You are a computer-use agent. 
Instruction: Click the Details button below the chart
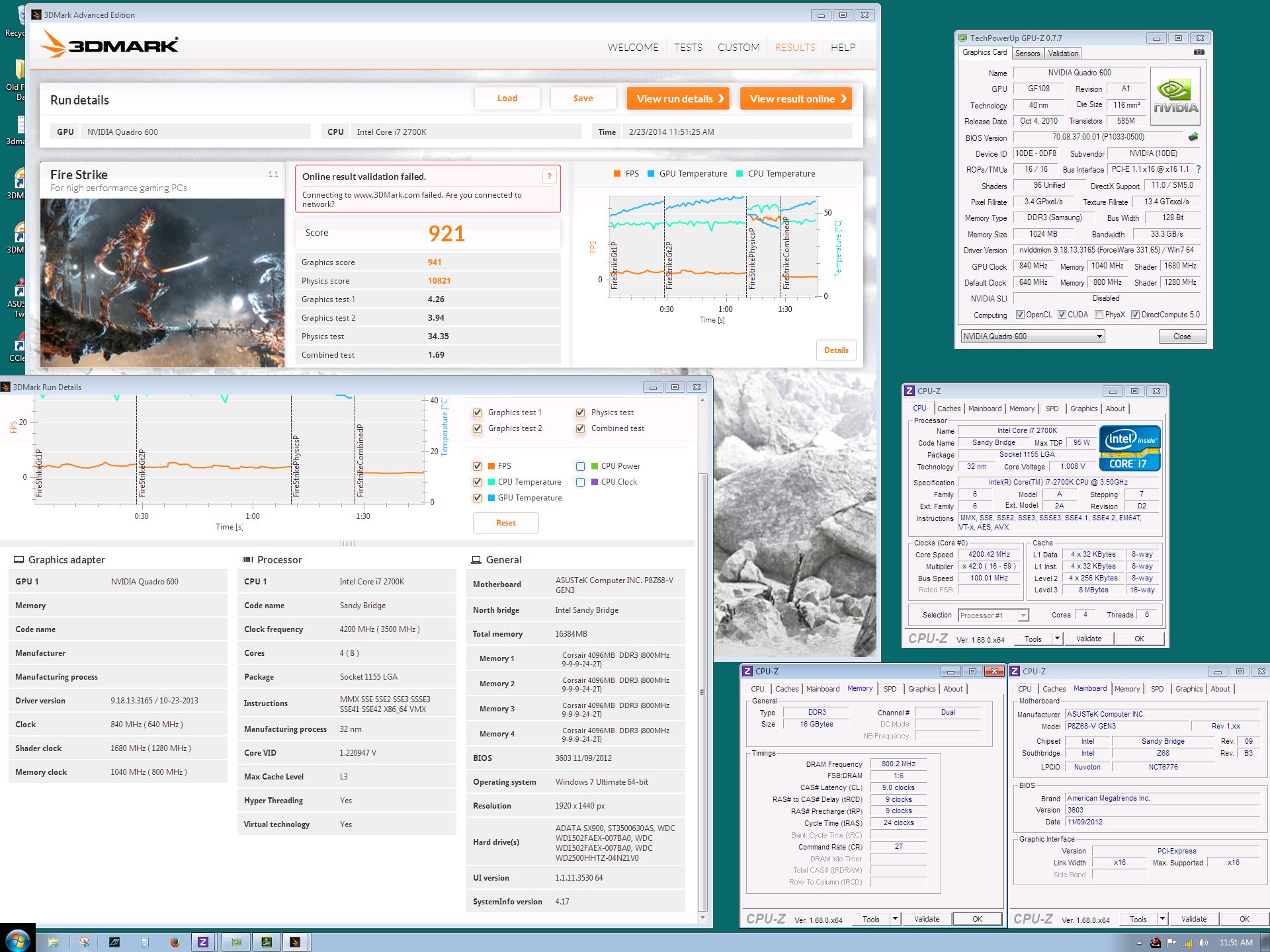[x=836, y=350]
